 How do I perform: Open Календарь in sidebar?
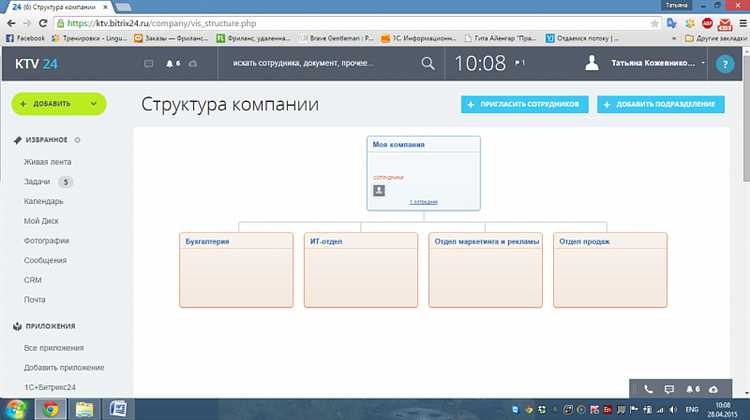click(44, 201)
